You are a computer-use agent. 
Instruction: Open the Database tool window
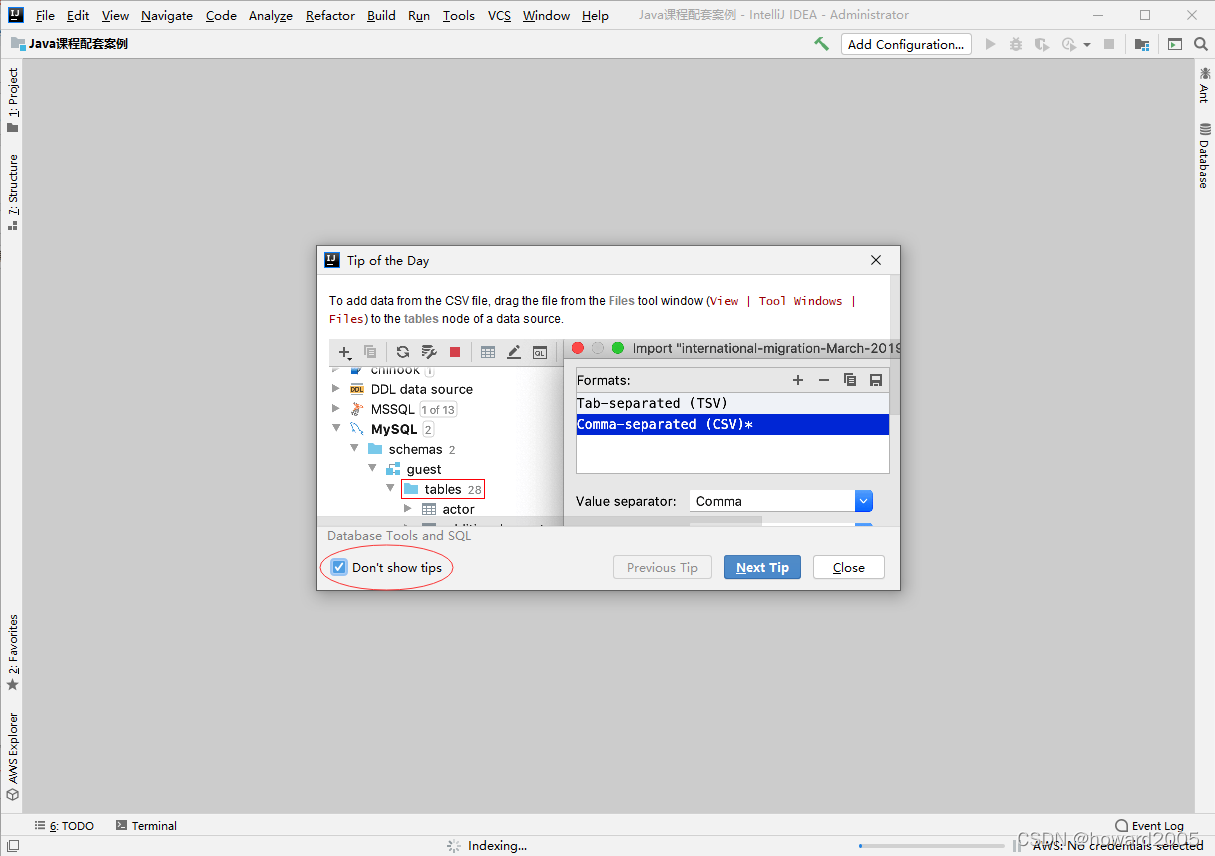(x=1203, y=155)
